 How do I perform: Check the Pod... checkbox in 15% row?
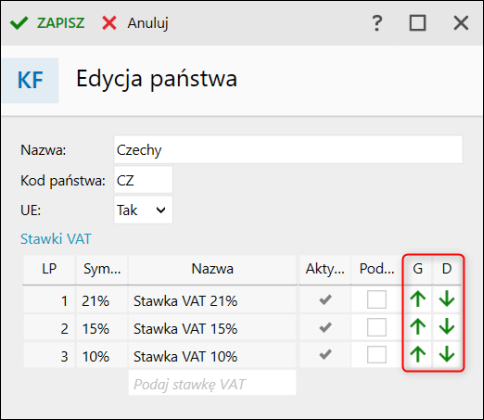pos(377,327)
